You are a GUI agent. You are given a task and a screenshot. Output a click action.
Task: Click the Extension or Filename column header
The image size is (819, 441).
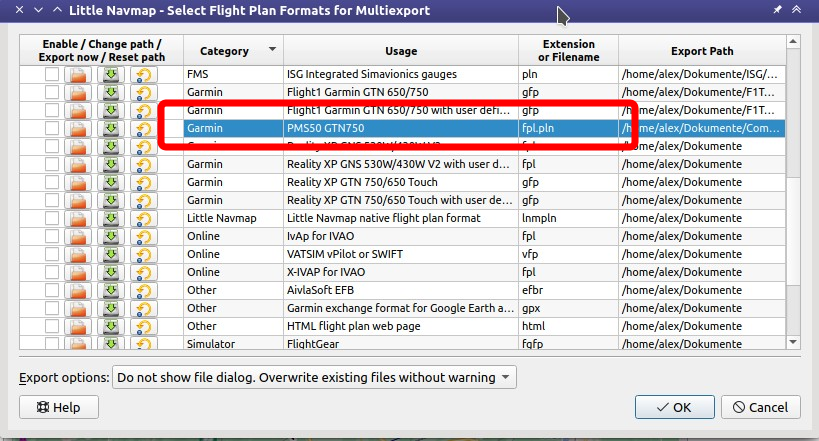point(568,51)
